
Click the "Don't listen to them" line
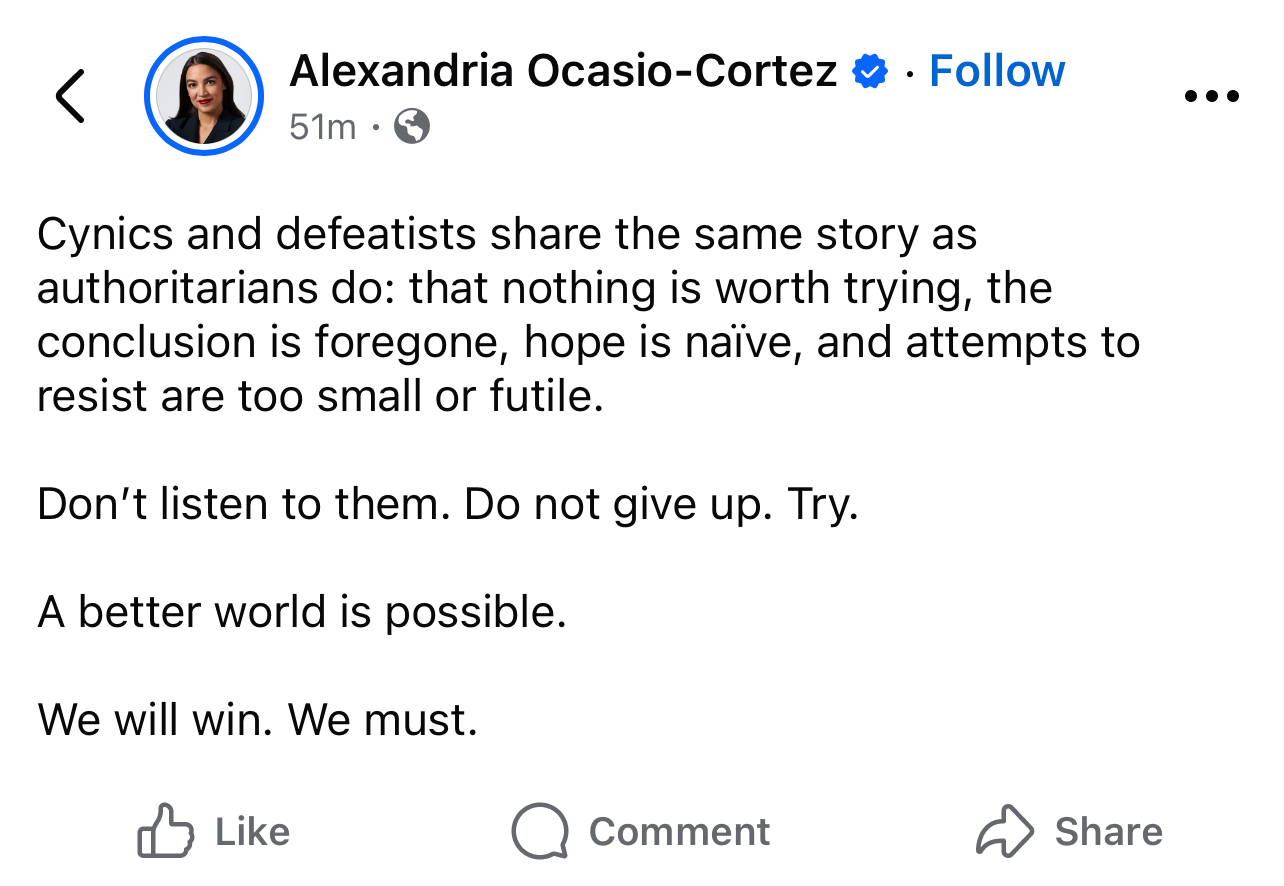click(x=238, y=505)
